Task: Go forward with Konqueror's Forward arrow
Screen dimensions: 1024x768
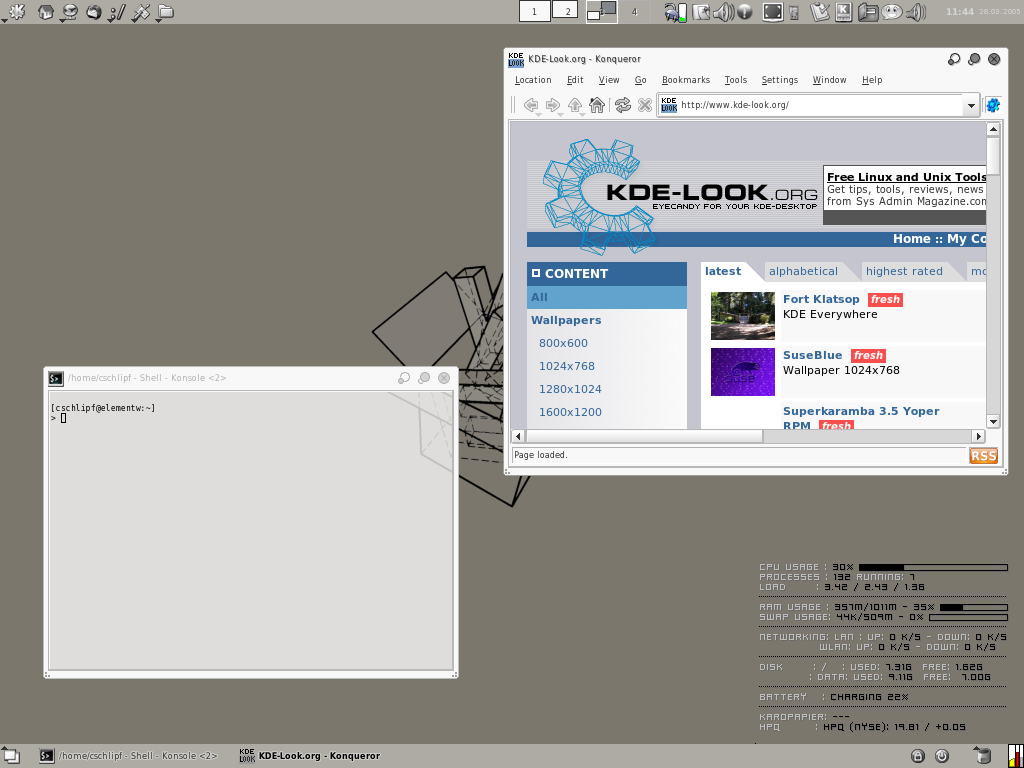Action: coord(552,105)
